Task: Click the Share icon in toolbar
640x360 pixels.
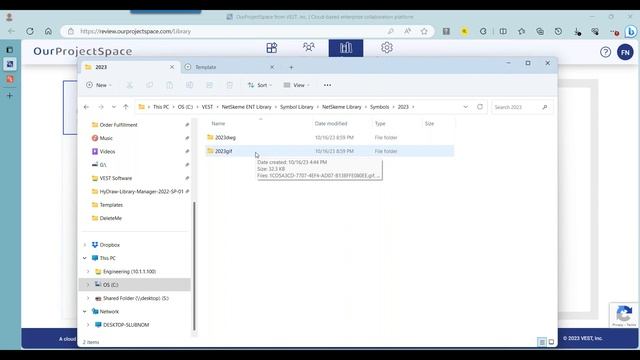Action: pos(209,85)
